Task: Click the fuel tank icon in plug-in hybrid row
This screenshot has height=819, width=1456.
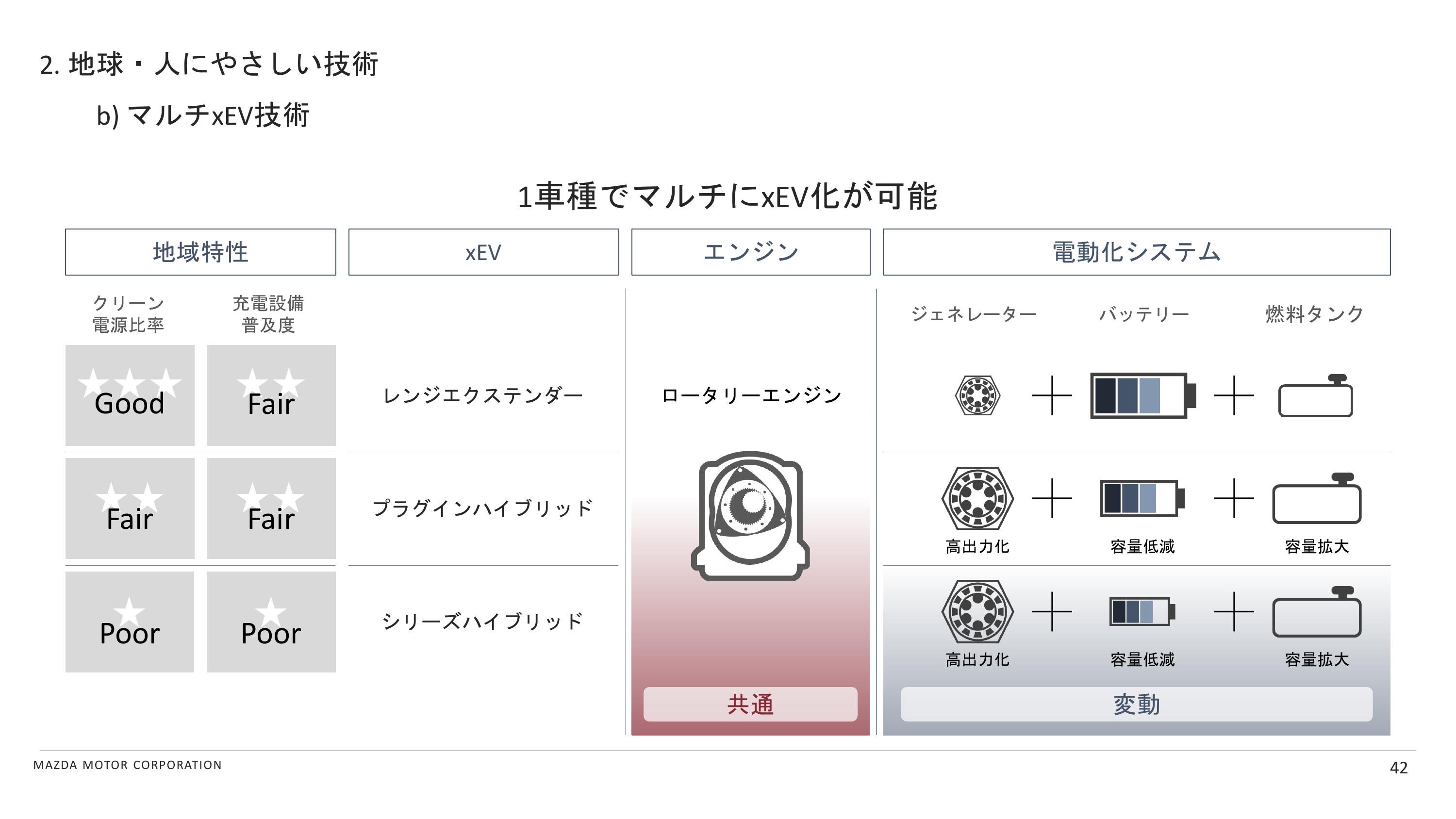Action: (1316, 501)
